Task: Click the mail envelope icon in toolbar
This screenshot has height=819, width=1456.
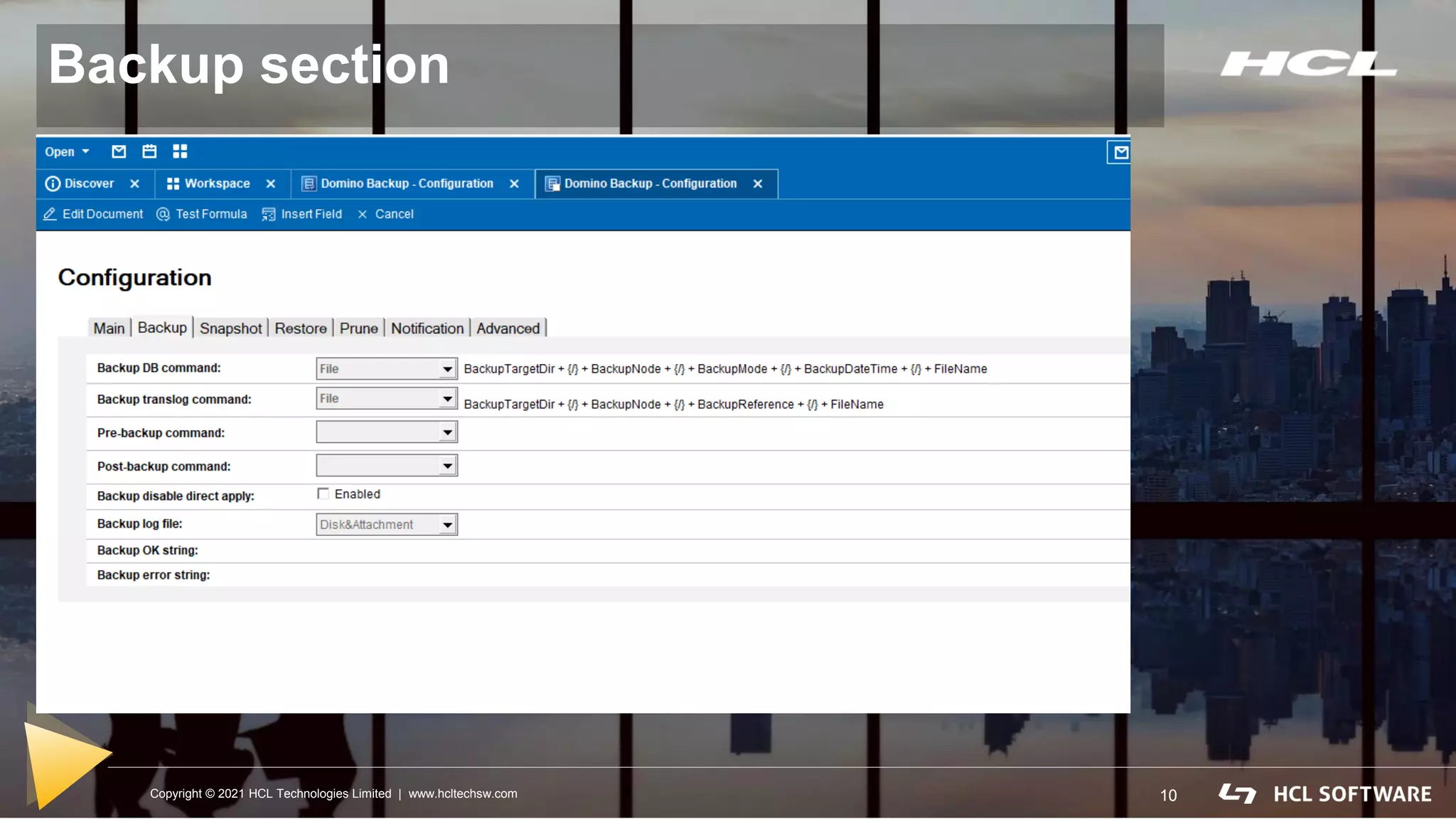Action: 119,151
